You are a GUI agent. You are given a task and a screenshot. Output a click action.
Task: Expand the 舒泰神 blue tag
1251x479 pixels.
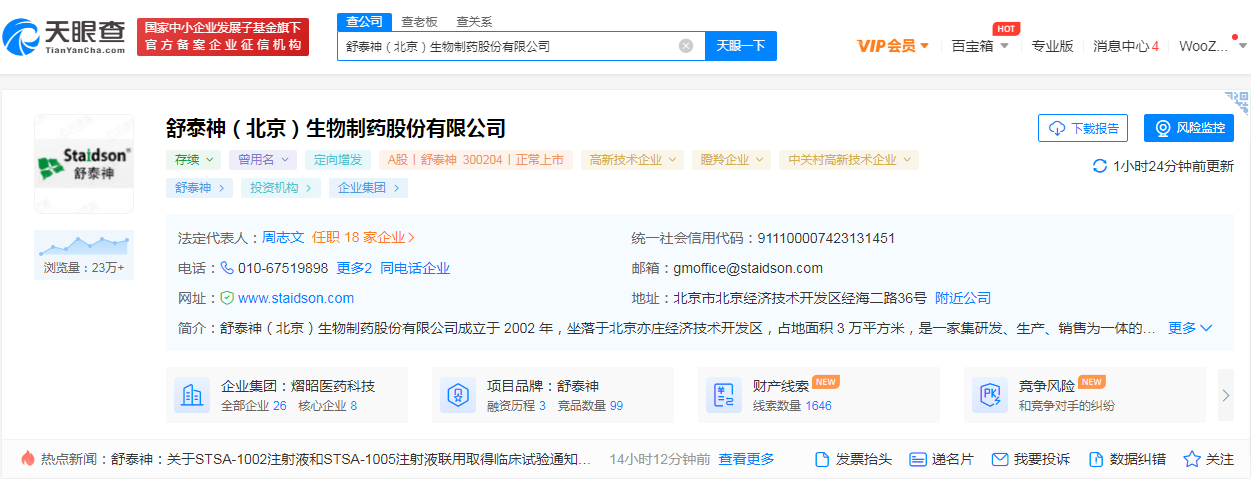[200, 187]
